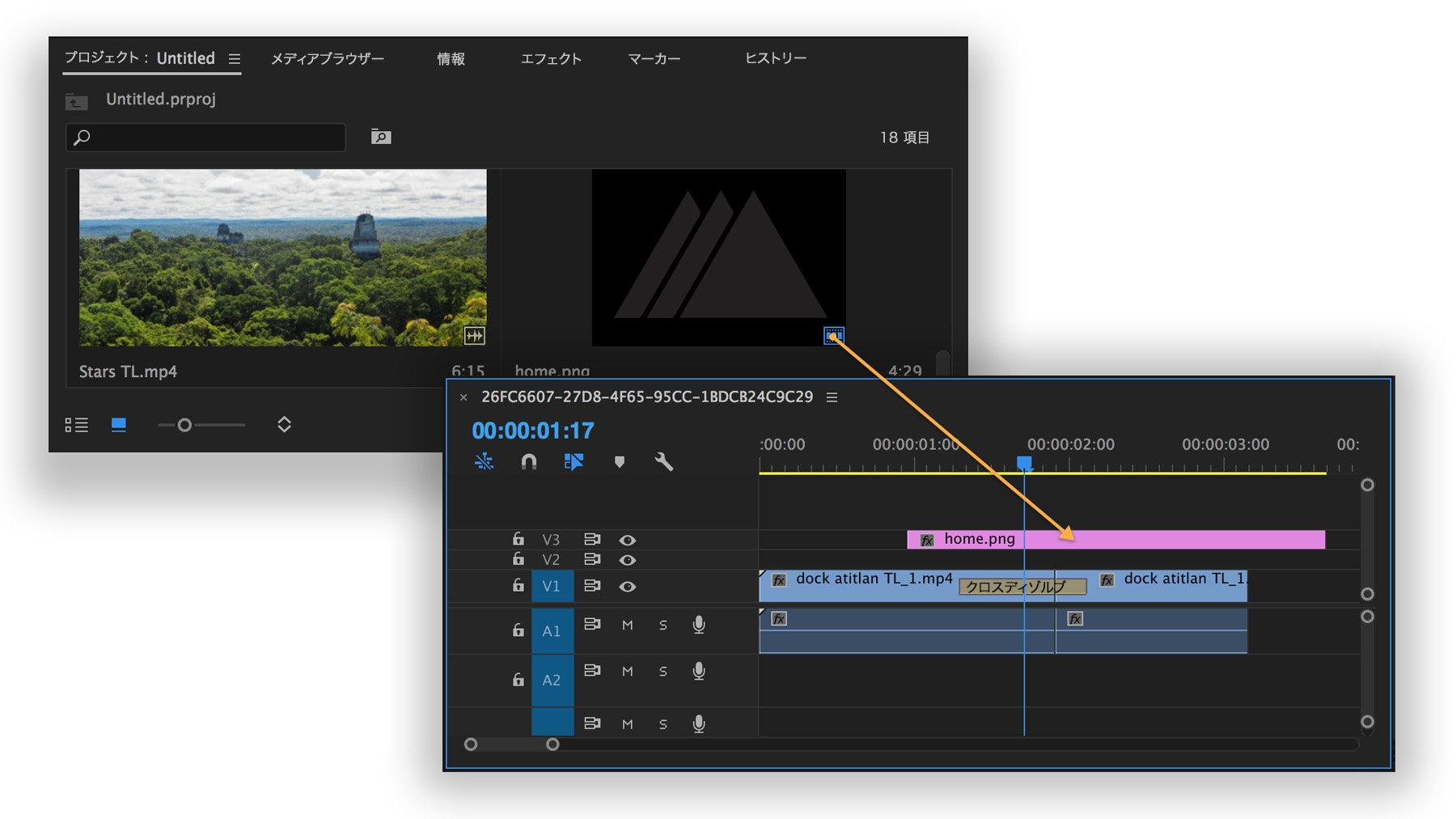Open the Project panel menu

pyautogui.click(x=235, y=59)
